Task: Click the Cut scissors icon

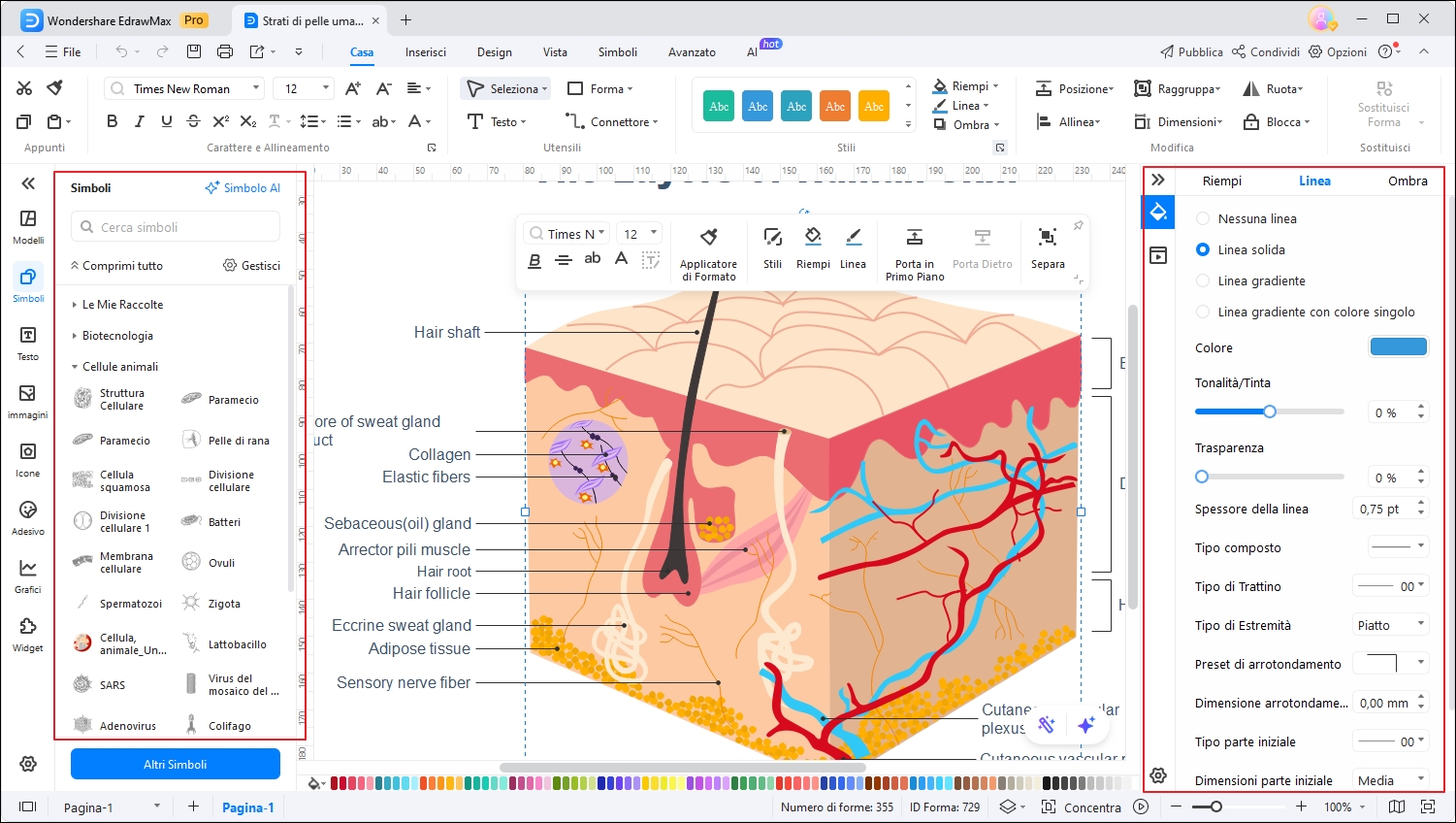Action: (24, 88)
